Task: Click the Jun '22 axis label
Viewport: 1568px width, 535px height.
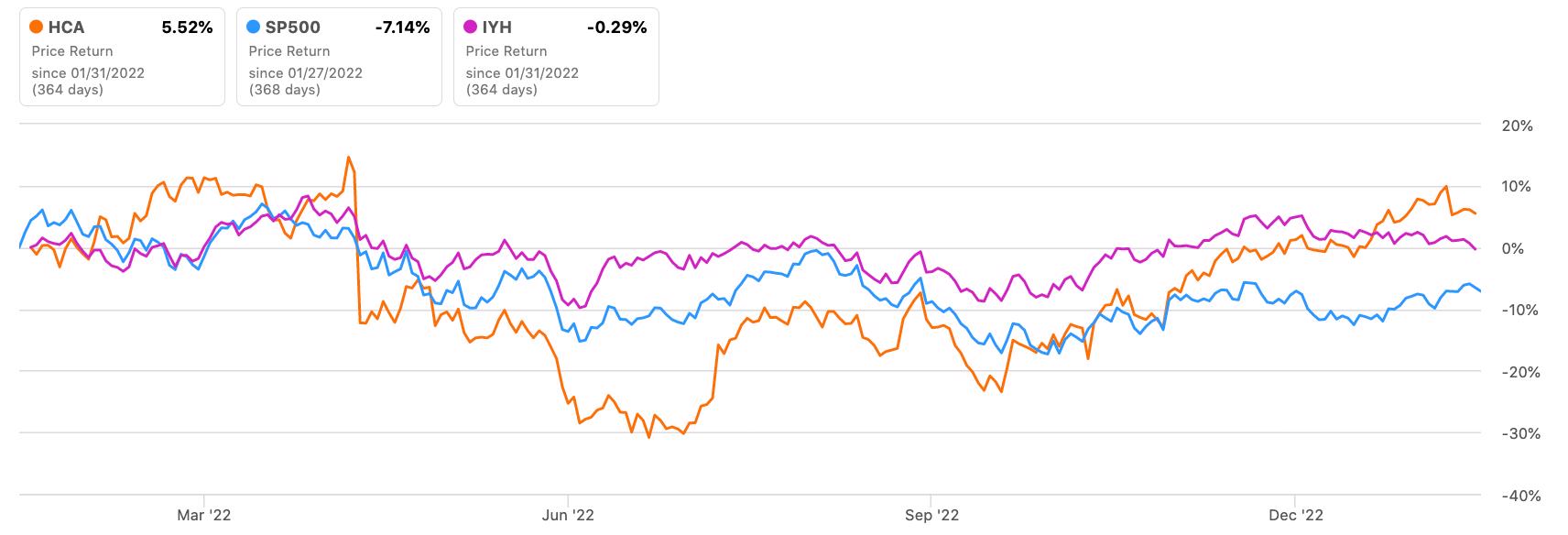Action: click(568, 515)
